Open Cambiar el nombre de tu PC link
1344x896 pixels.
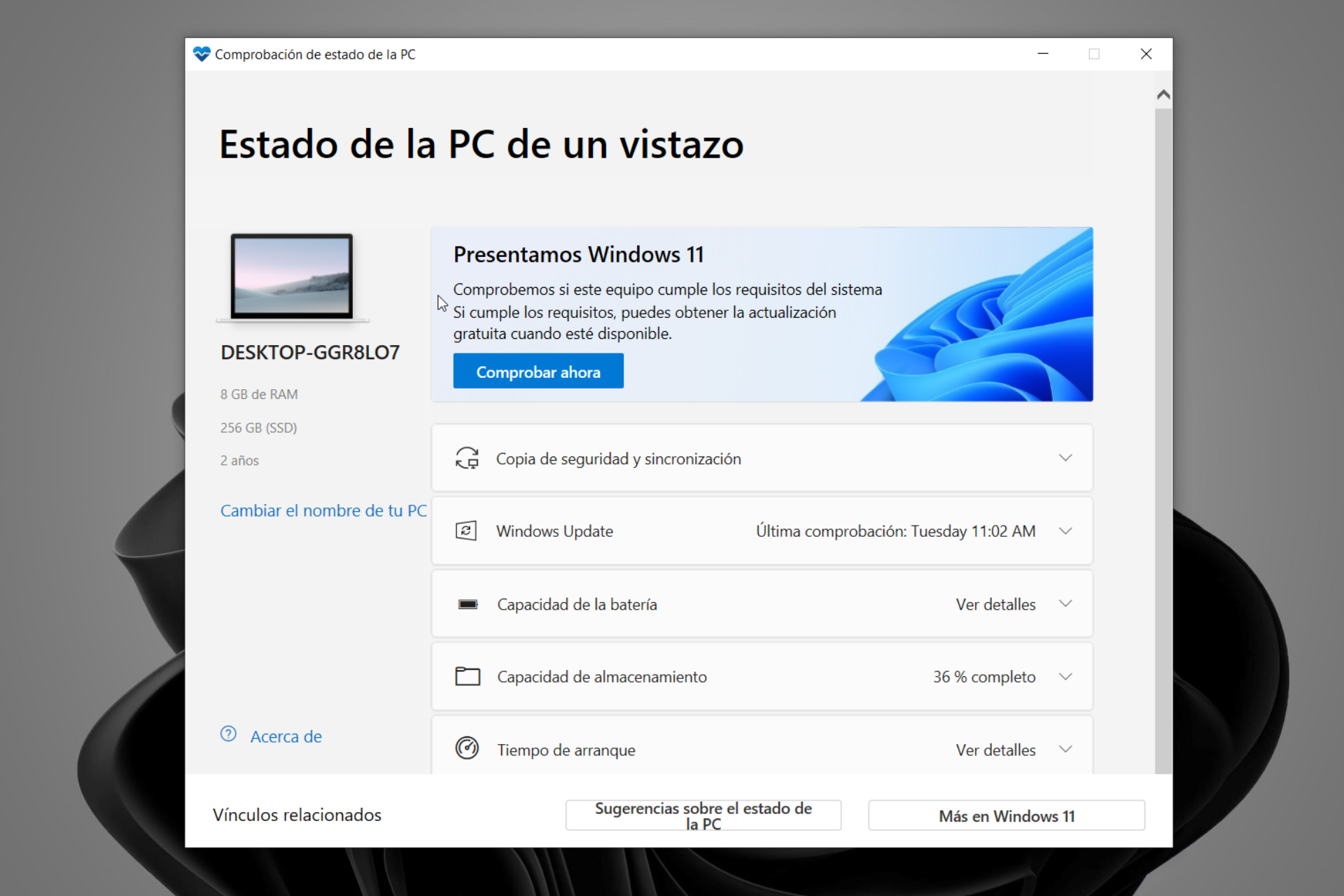click(323, 511)
